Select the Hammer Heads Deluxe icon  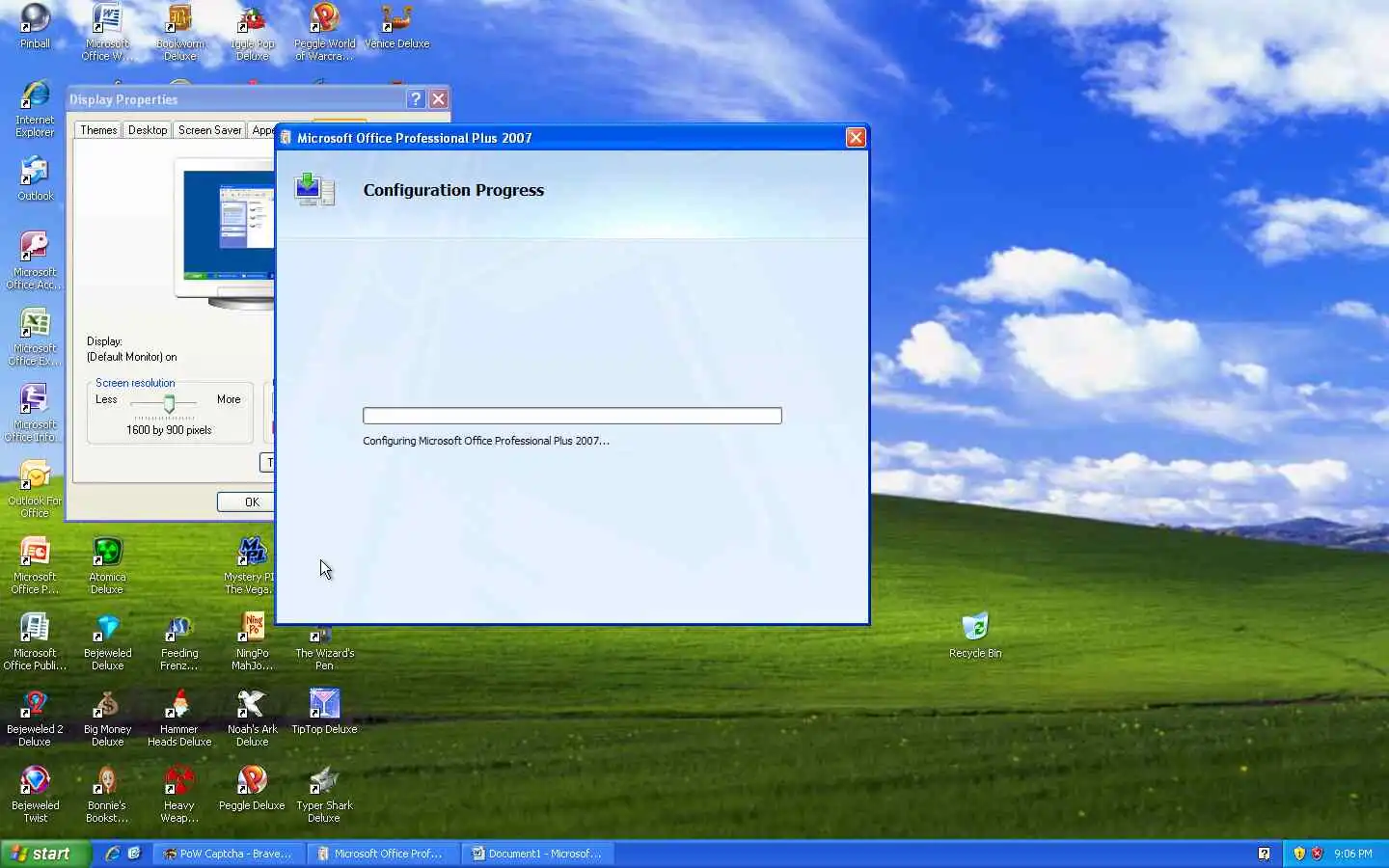coord(179,718)
